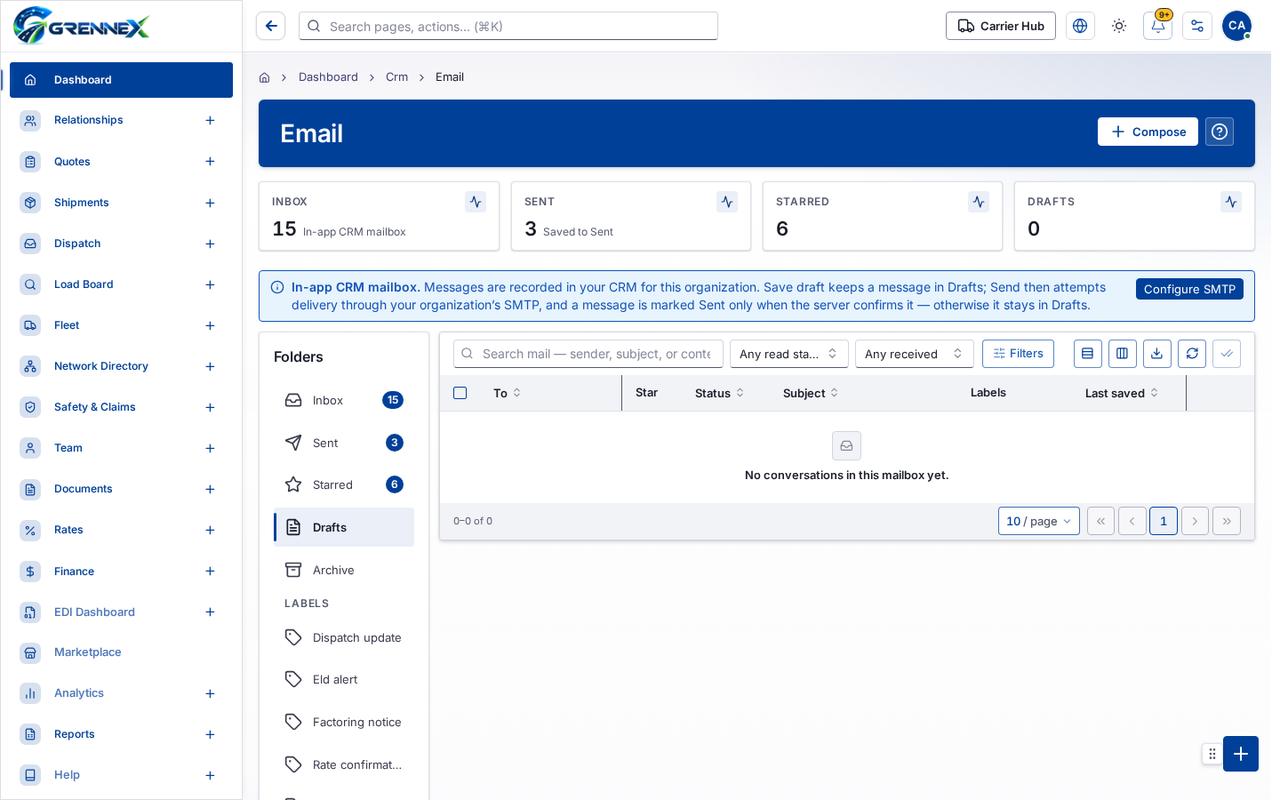Screen dimensions: 1280x800
Task: Open the Filters button
Action: click(1018, 354)
